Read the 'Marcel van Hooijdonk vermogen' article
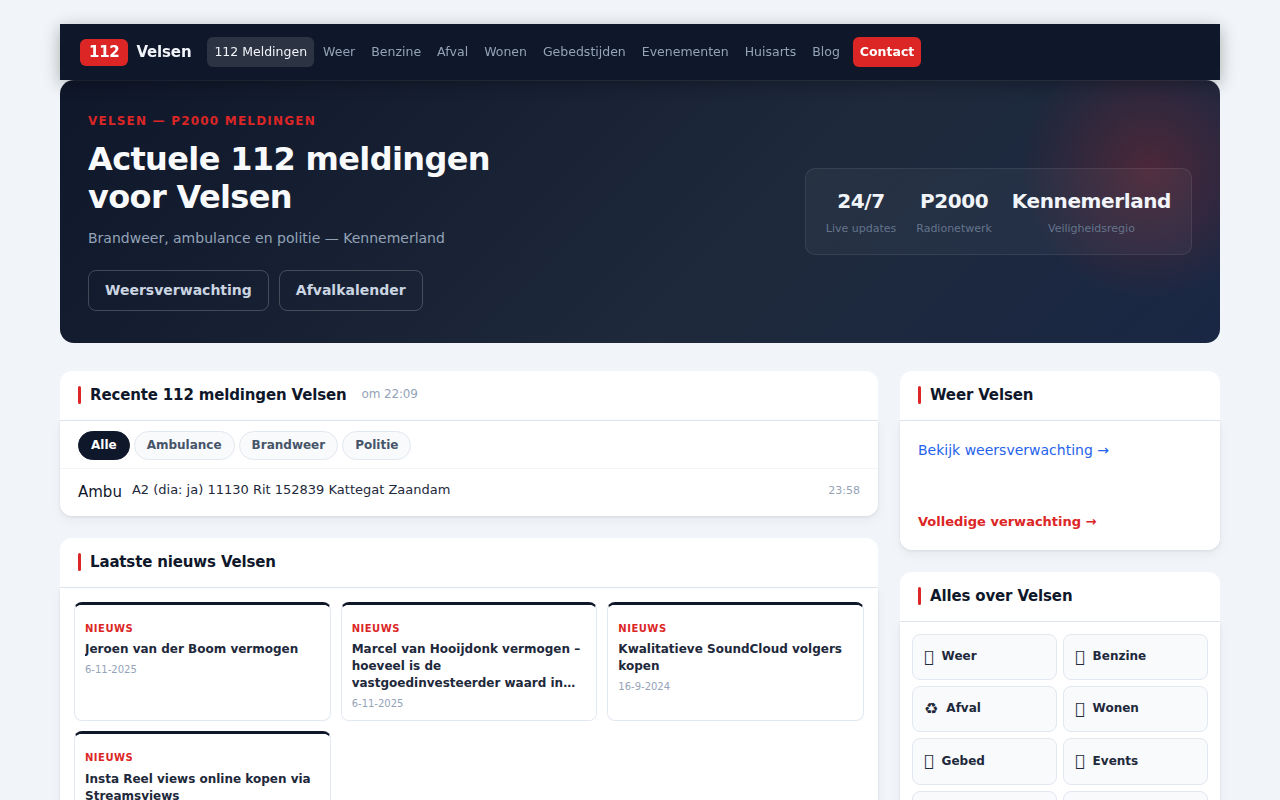The height and width of the screenshot is (800, 1280). click(x=469, y=661)
